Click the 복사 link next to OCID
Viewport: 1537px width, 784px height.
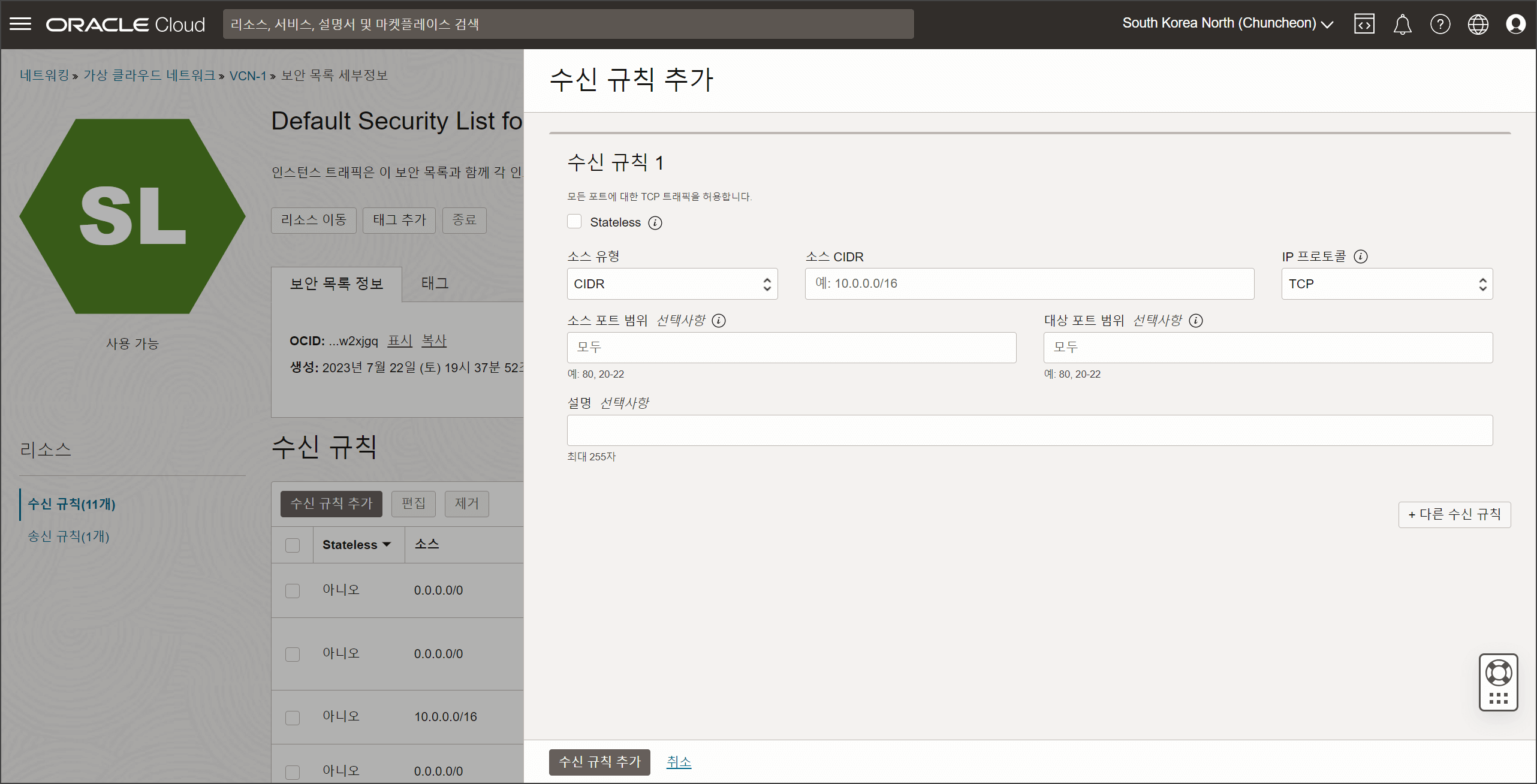tap(434, 341)
